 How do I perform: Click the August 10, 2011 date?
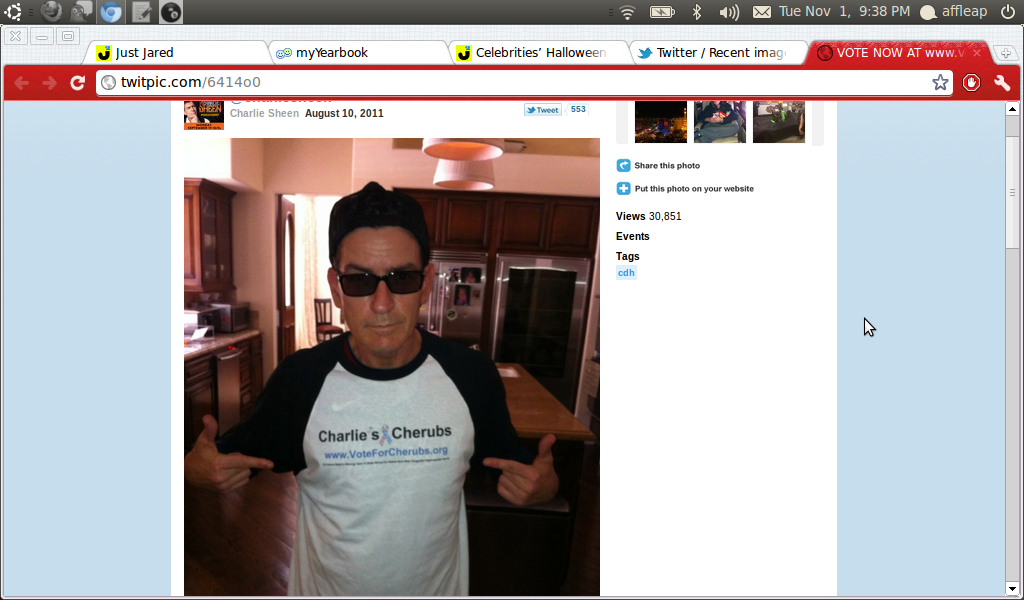click(344, 114)
